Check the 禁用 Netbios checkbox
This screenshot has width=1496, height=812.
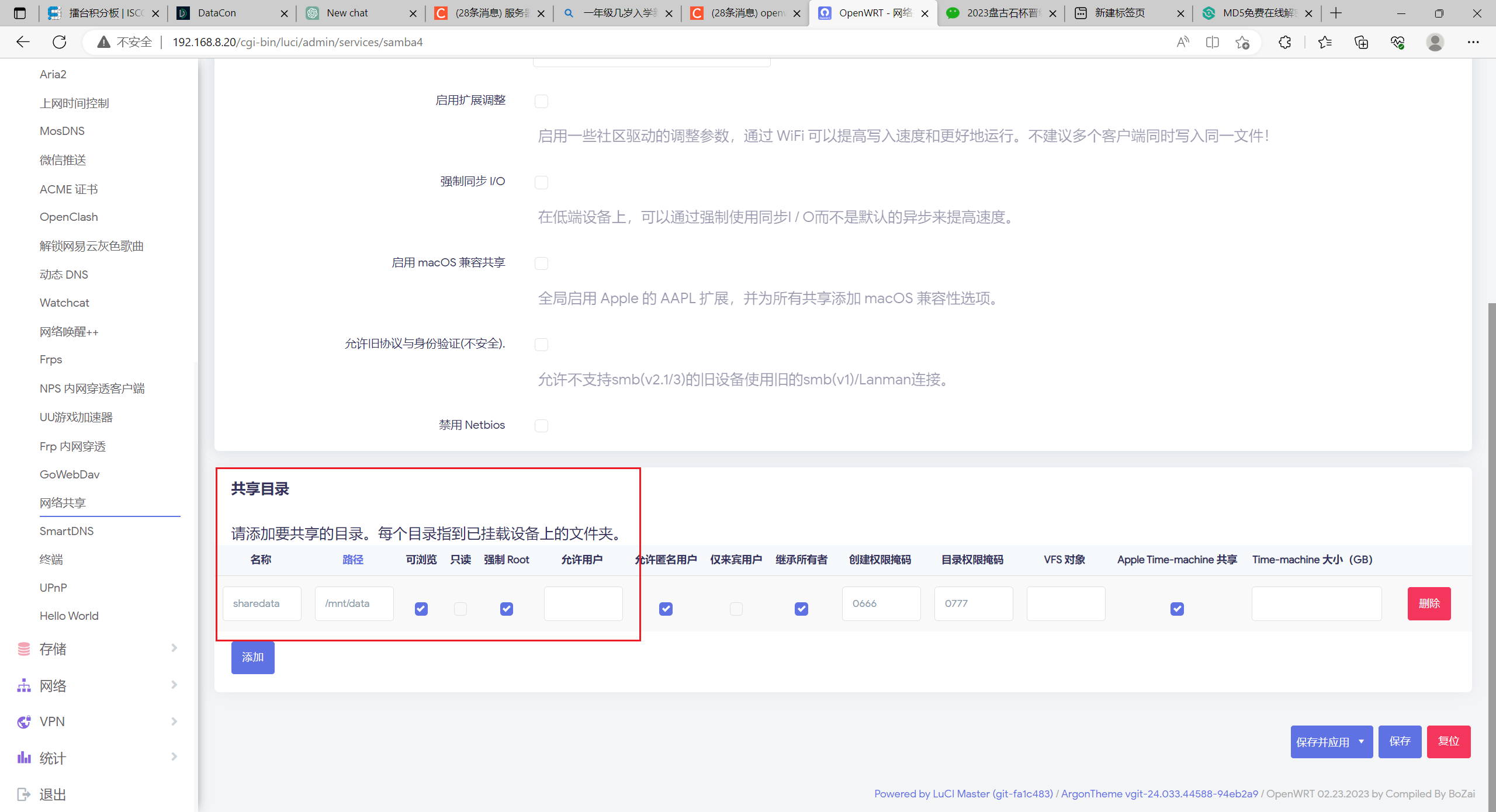[x=541, y=426]
